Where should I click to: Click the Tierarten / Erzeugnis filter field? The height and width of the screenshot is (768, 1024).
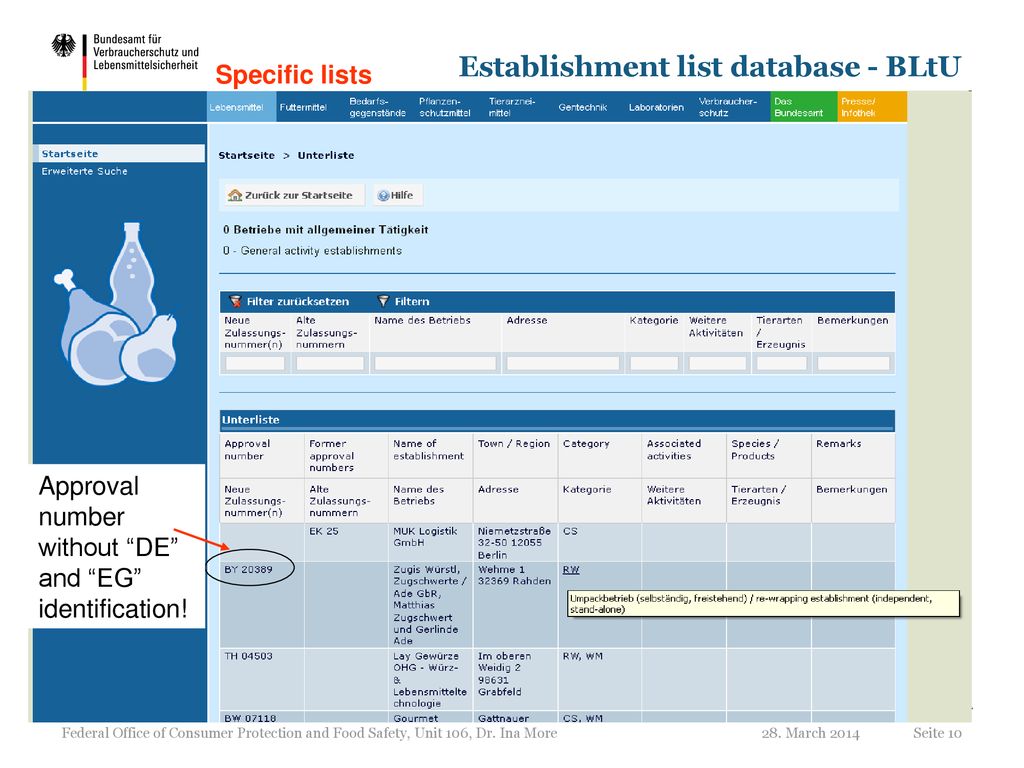pos(781,363)
